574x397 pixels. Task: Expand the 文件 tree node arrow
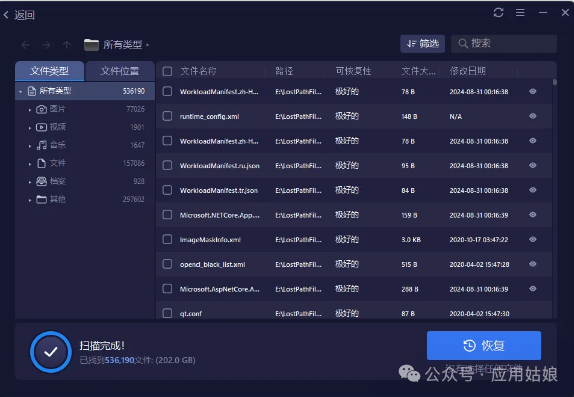pos(30,164)
